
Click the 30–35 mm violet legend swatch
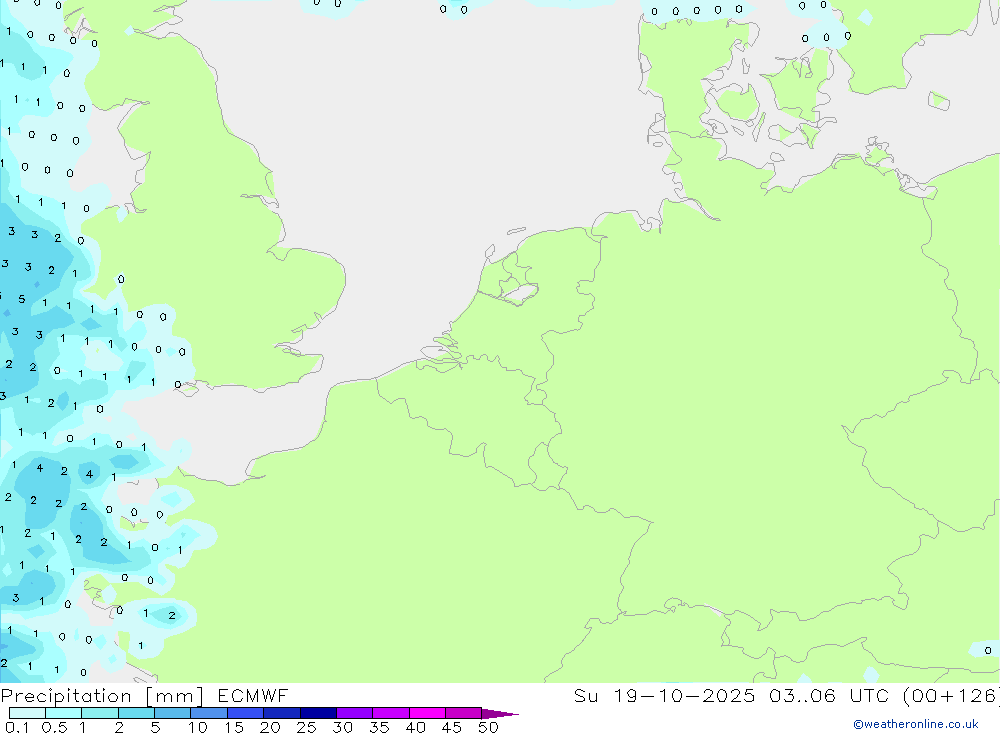[355, 713]
